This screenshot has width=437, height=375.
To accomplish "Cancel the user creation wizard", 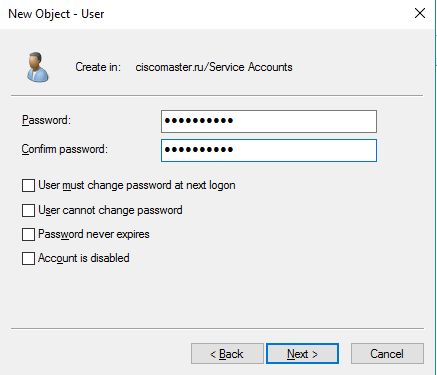I will [387, 354].
